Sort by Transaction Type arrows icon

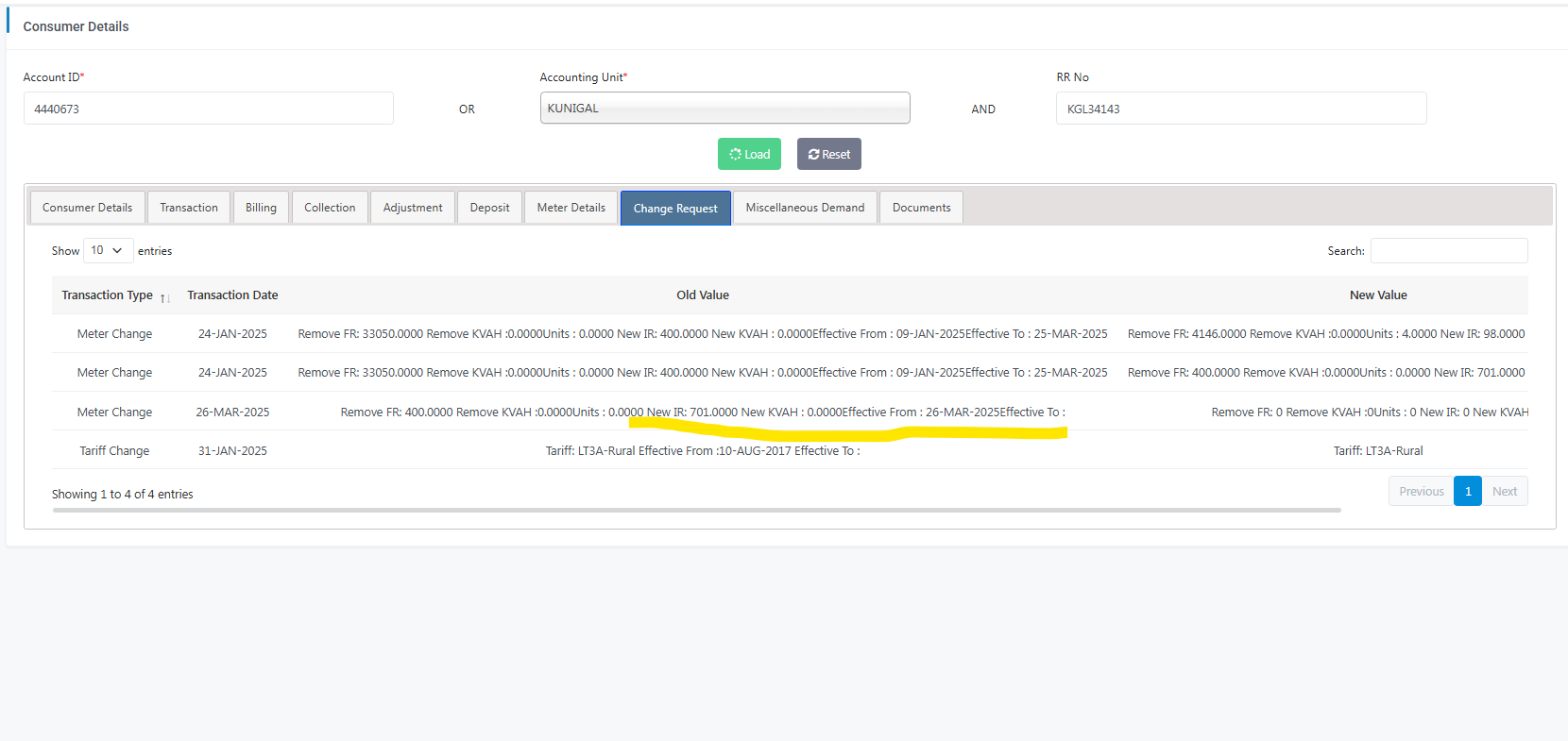(165, 297)
